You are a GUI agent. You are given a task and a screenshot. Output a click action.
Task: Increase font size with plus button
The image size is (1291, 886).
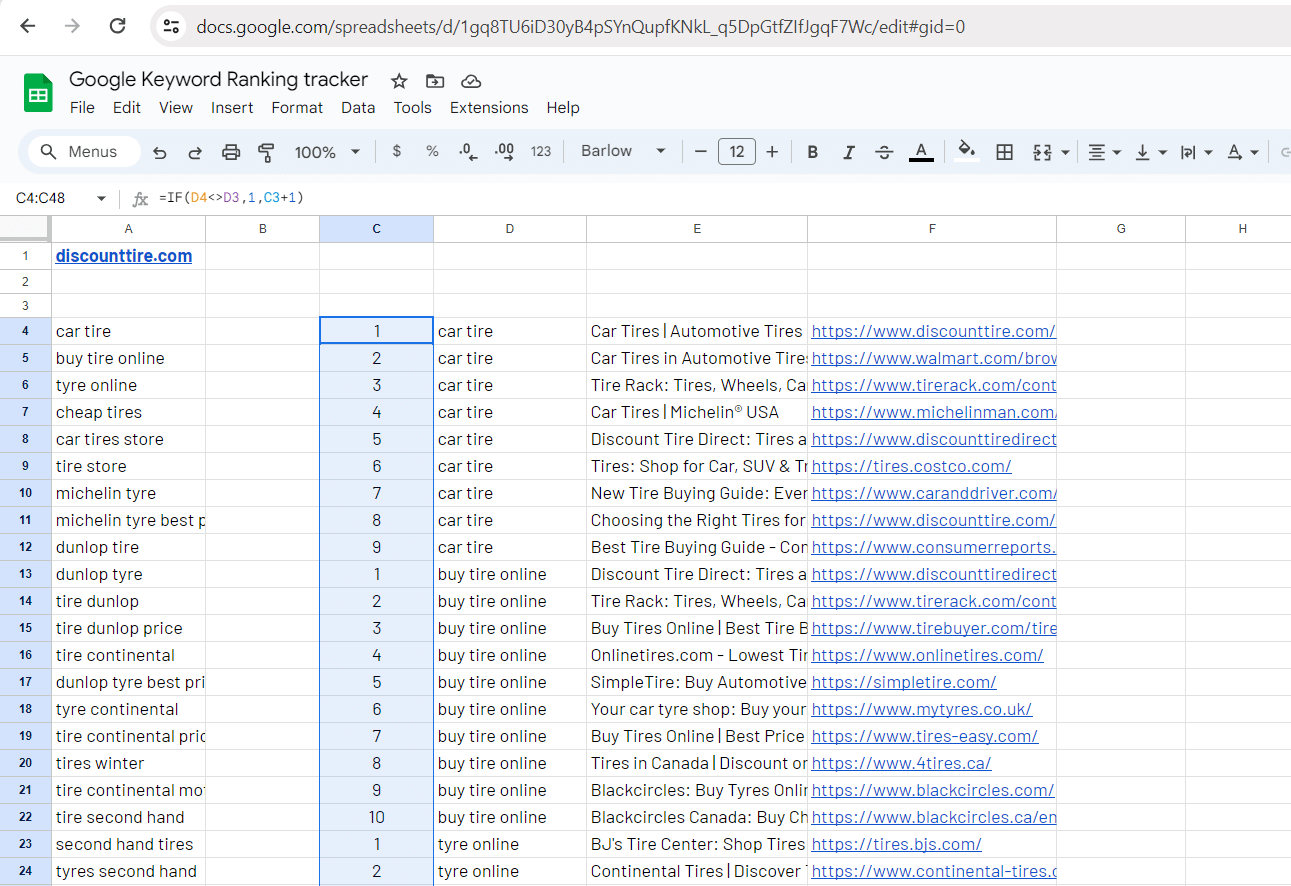point(772,152)
